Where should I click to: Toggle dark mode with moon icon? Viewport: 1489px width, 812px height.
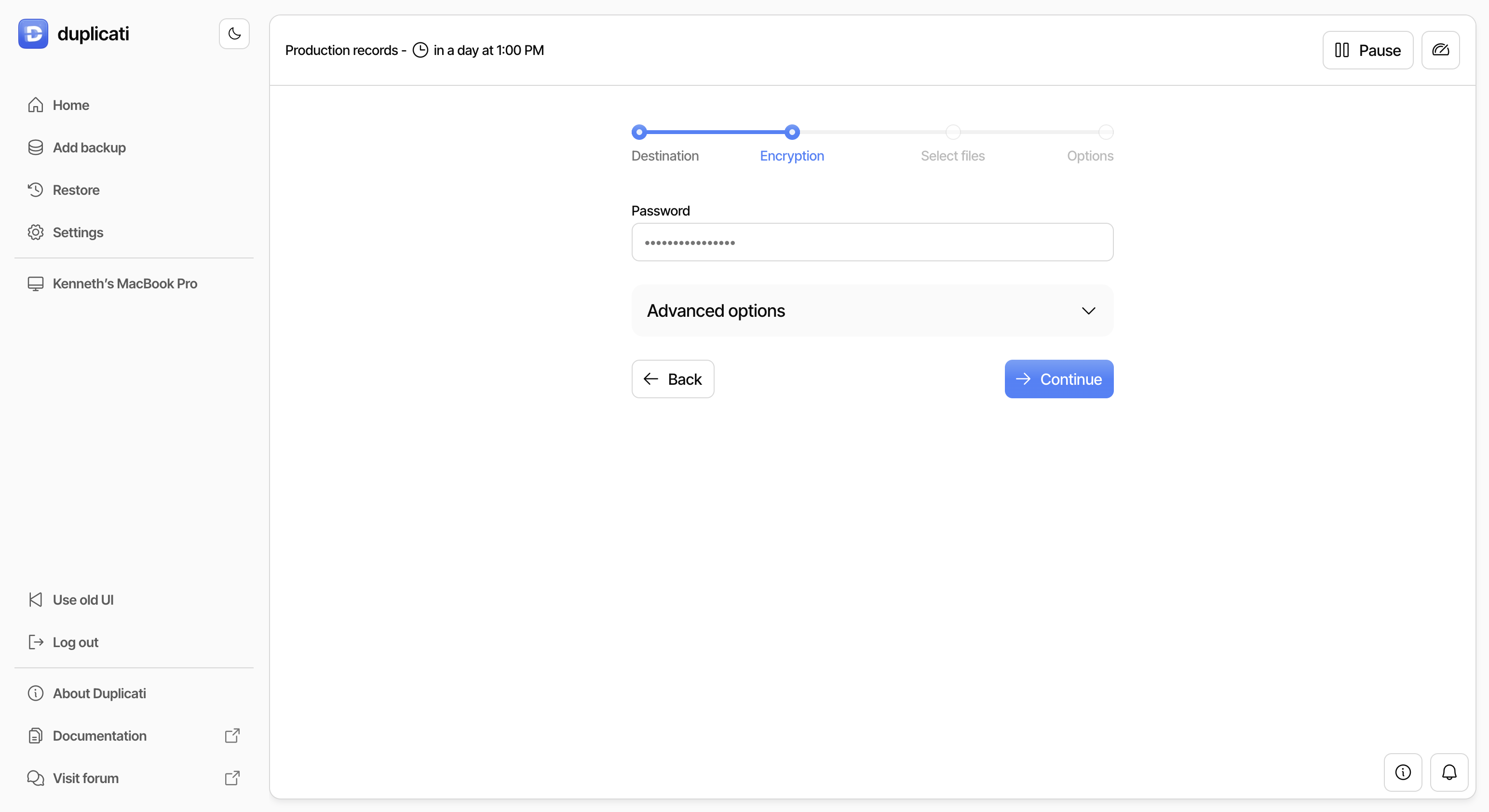(234, 34)
